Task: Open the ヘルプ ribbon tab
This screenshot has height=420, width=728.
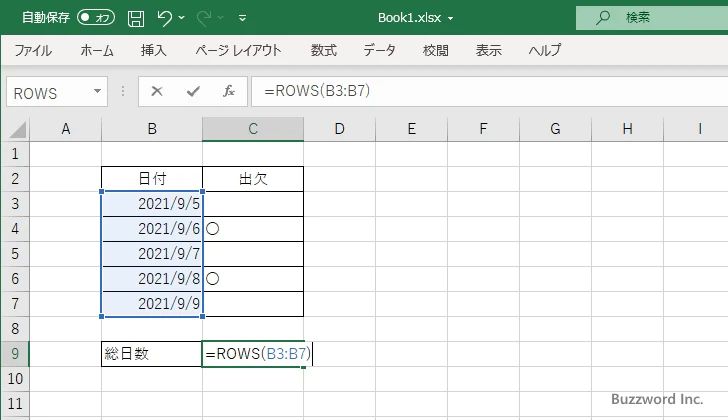Action: pyautogui.click(x=545, y=50)
